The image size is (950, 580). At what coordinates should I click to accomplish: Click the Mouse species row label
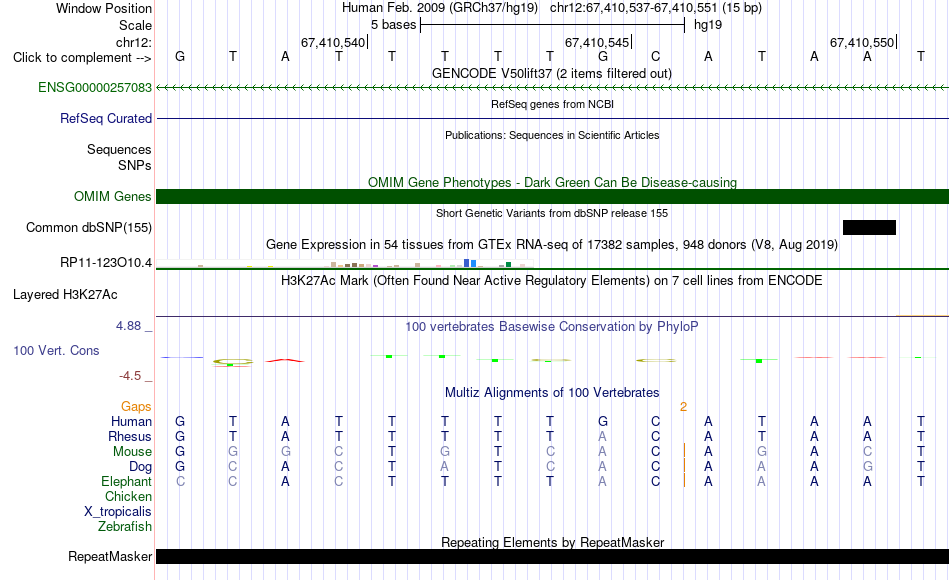pyautogui.click(x=132, y=452)
